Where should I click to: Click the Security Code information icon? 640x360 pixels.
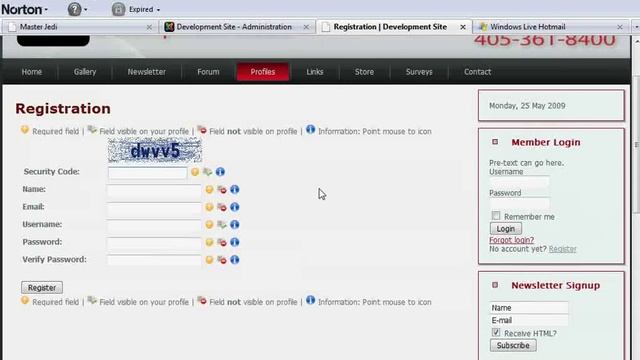(220, 172)
